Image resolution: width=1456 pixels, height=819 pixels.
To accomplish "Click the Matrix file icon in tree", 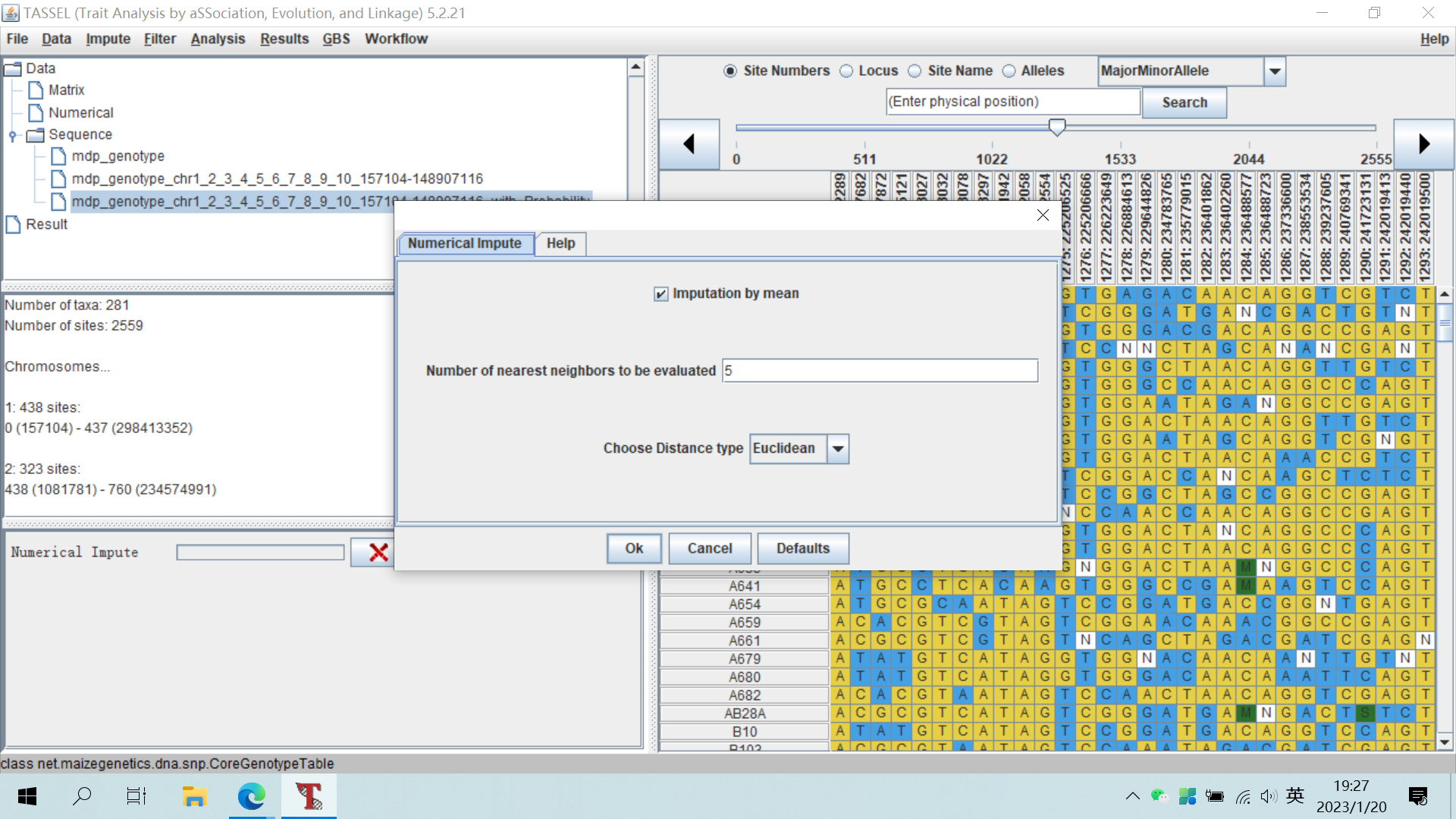I will pos(36,90).
